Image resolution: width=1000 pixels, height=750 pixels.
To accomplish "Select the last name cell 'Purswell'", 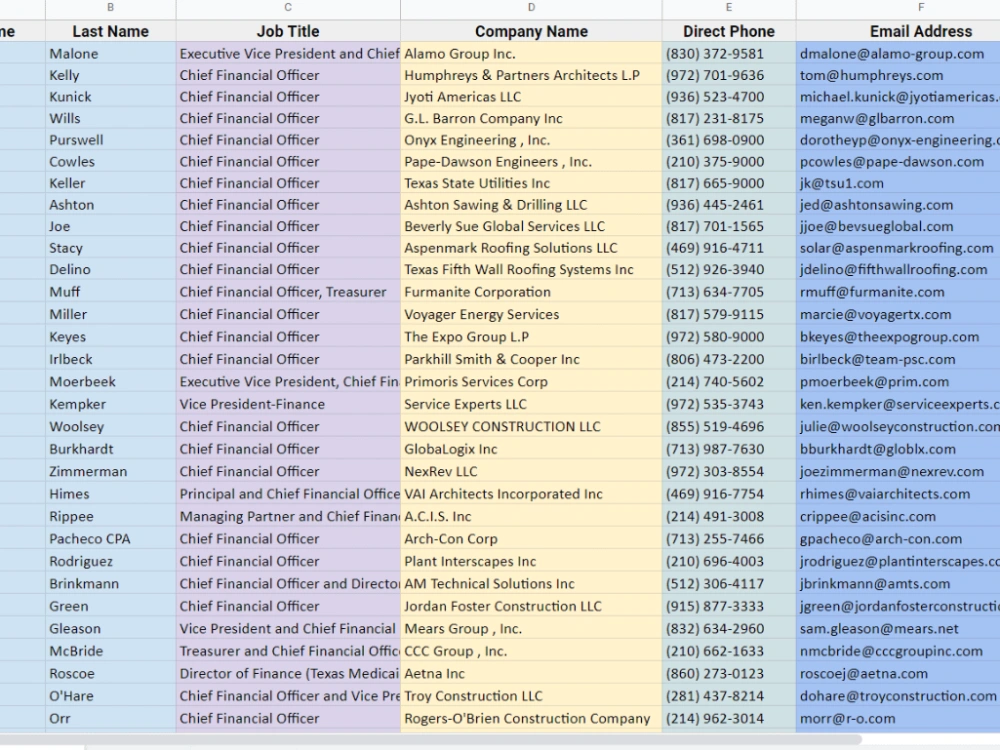I will (x=110, y=140).
